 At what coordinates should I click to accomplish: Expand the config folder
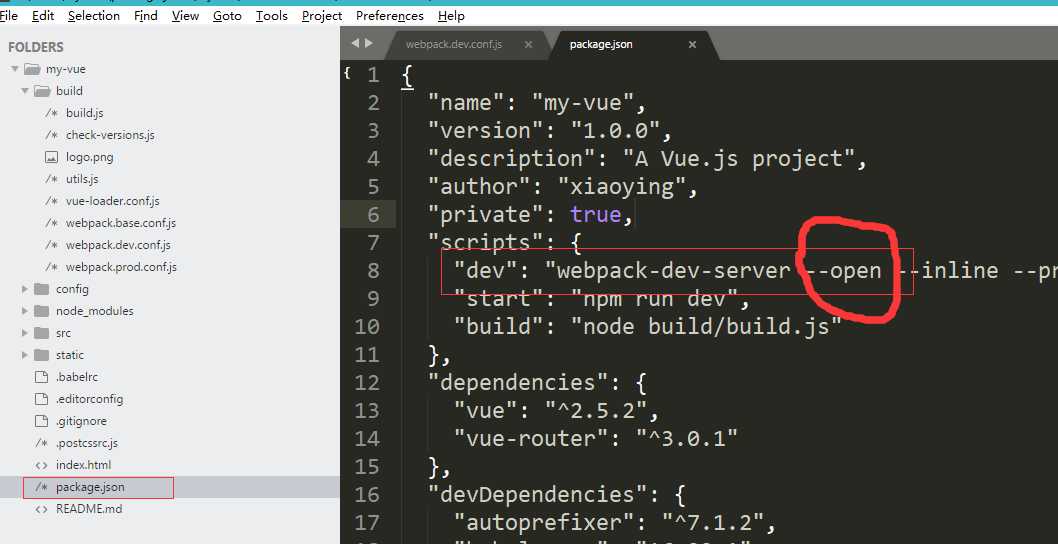[x=25, y=289]
